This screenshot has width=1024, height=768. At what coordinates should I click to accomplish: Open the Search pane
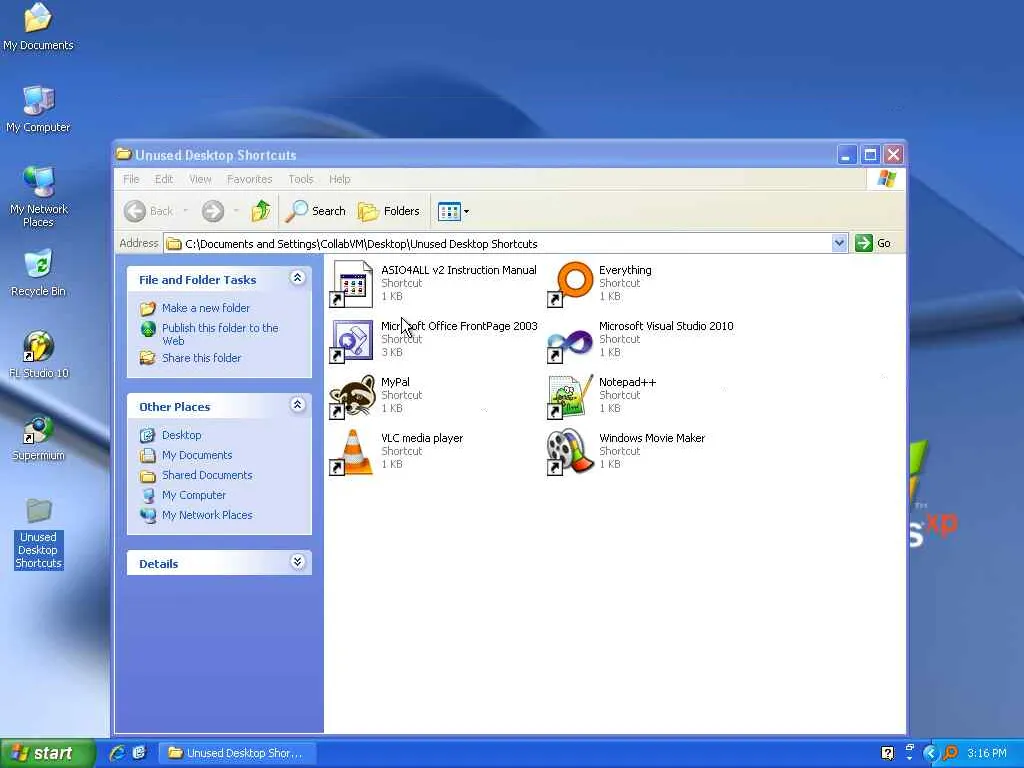316,211
